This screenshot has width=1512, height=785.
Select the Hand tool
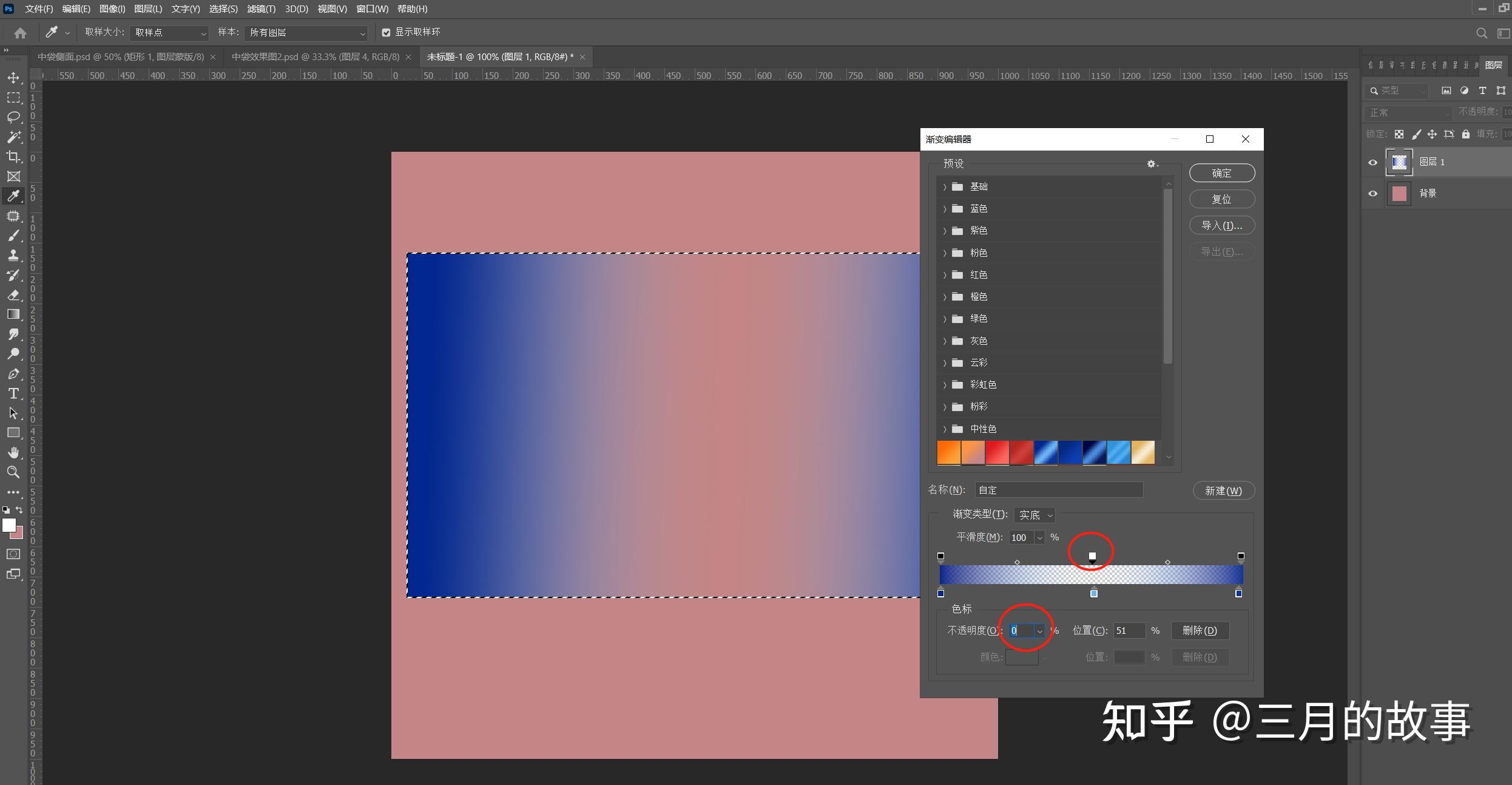[x=13, y=452]
